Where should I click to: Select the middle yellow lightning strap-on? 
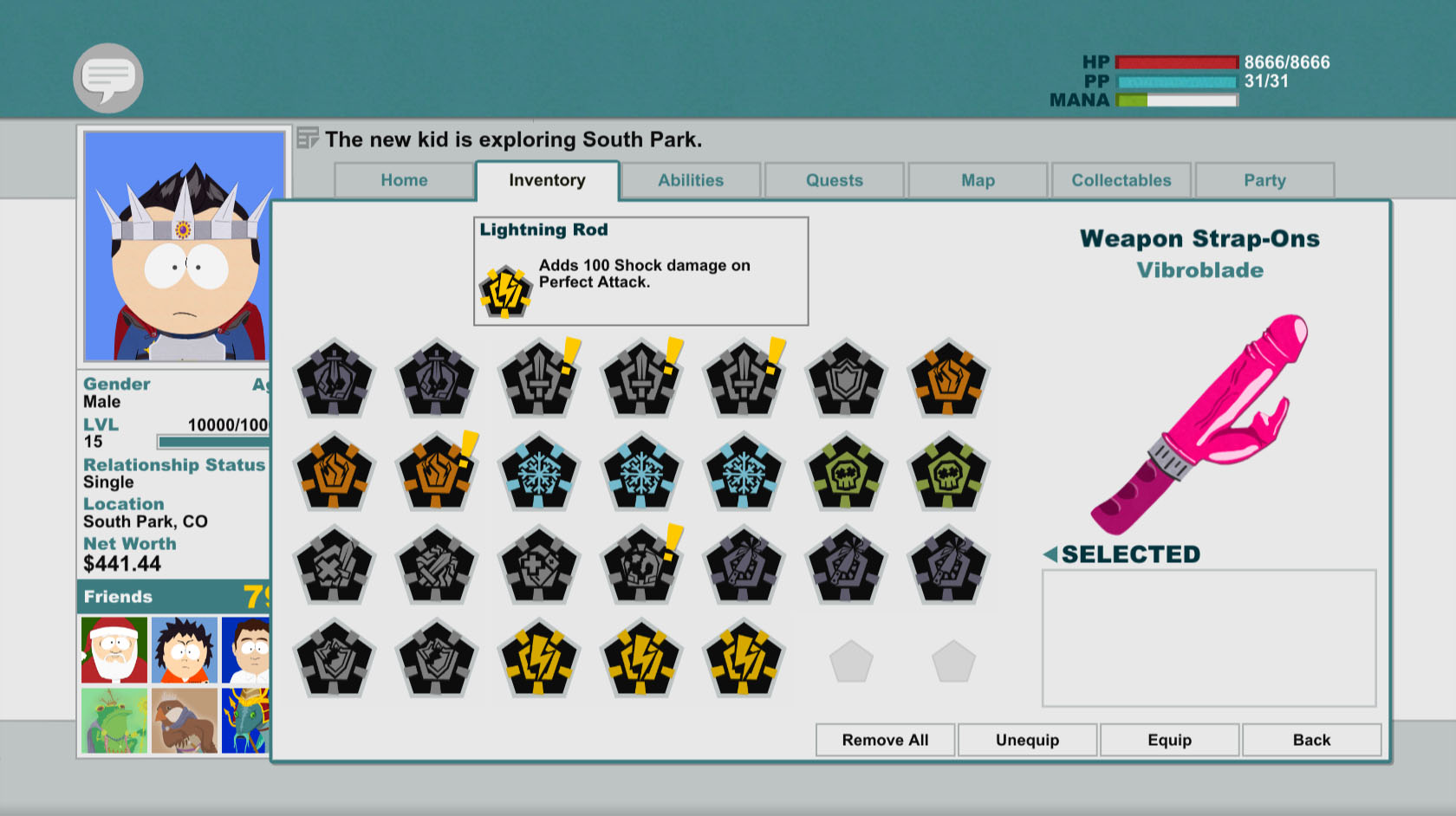641,659
